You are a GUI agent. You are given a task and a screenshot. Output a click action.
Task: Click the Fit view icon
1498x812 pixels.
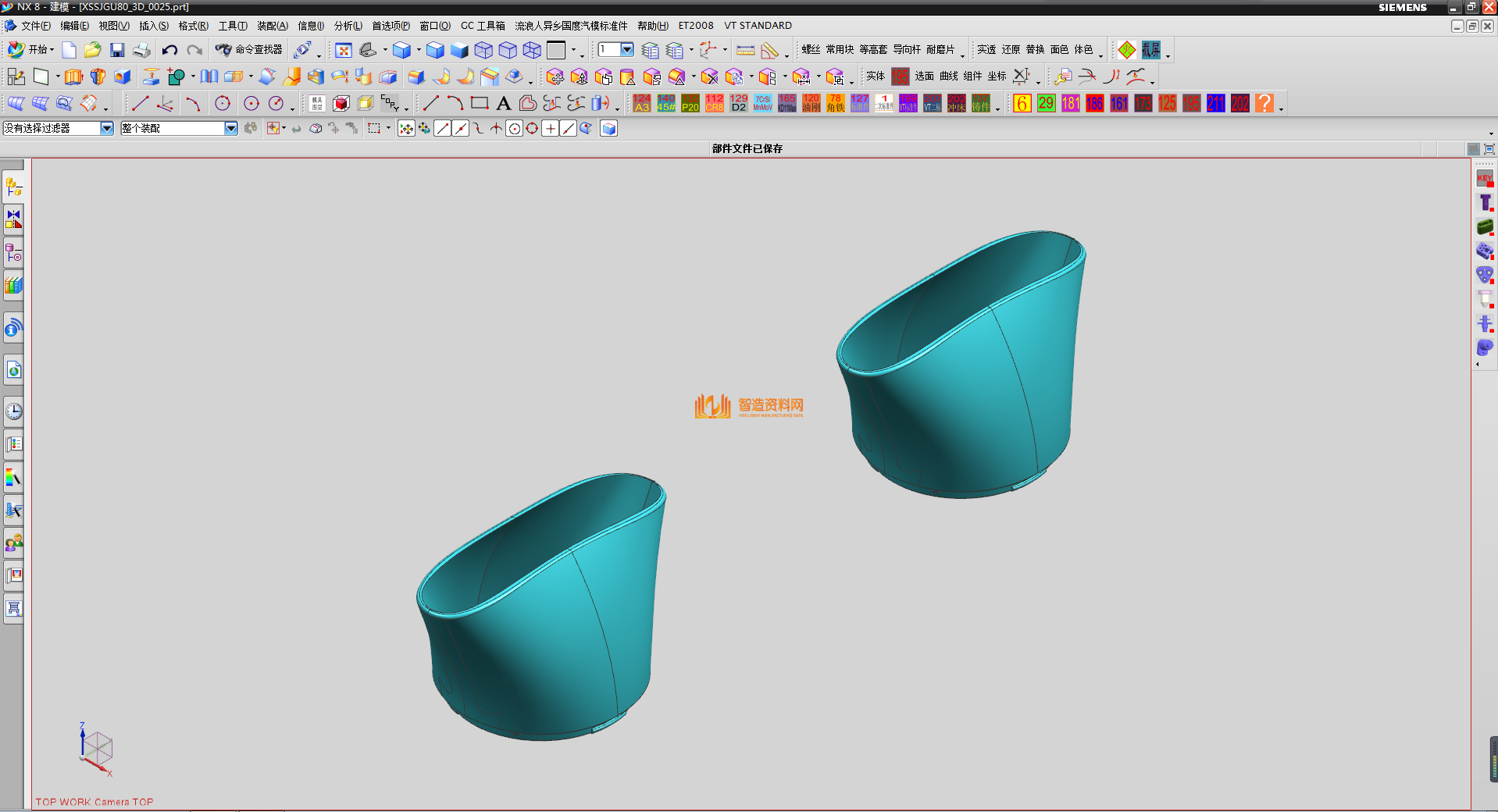tap(343, 51)
